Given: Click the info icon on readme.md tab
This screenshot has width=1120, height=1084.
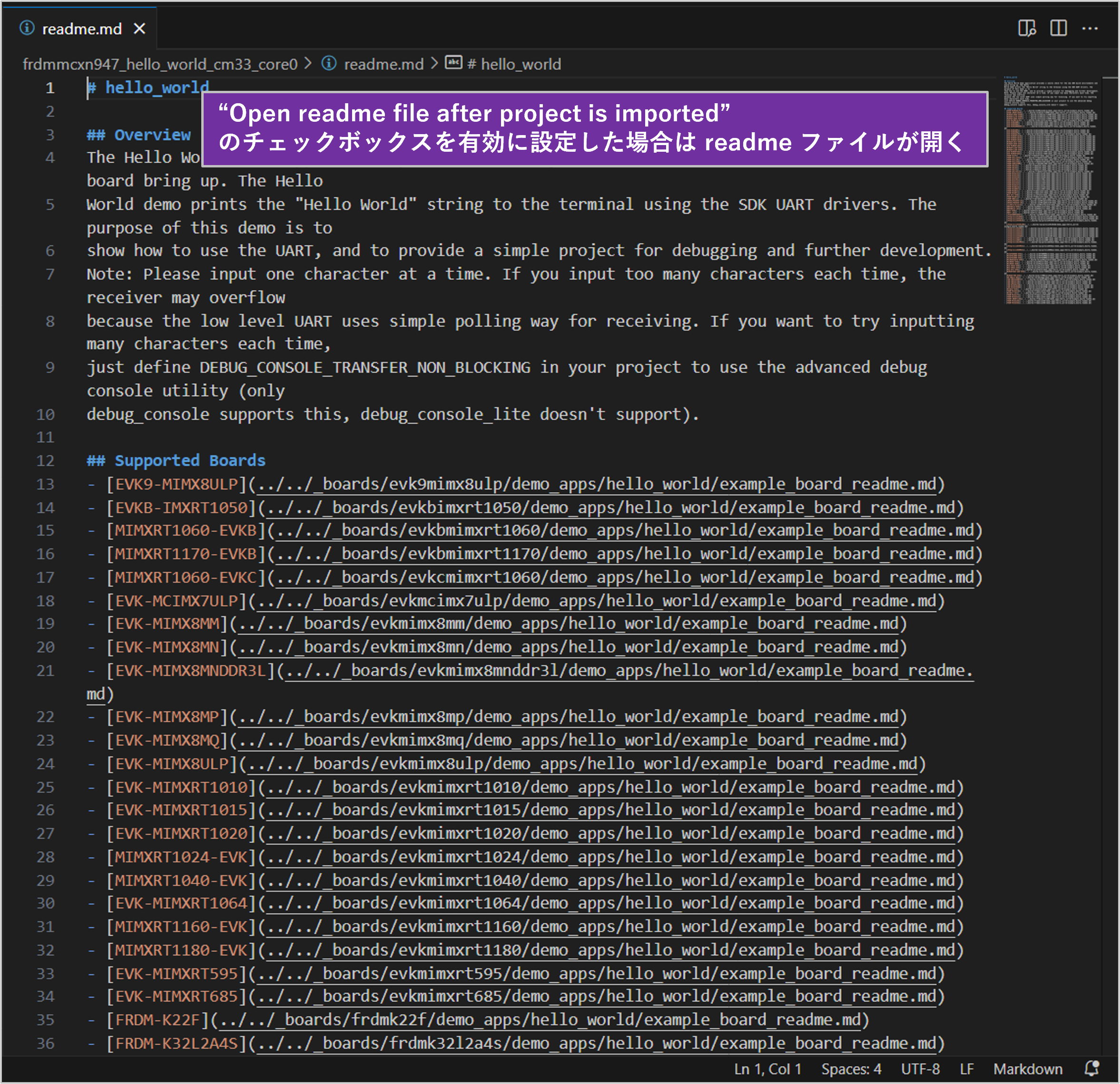Looking at the screenshot, I should 27,28.
